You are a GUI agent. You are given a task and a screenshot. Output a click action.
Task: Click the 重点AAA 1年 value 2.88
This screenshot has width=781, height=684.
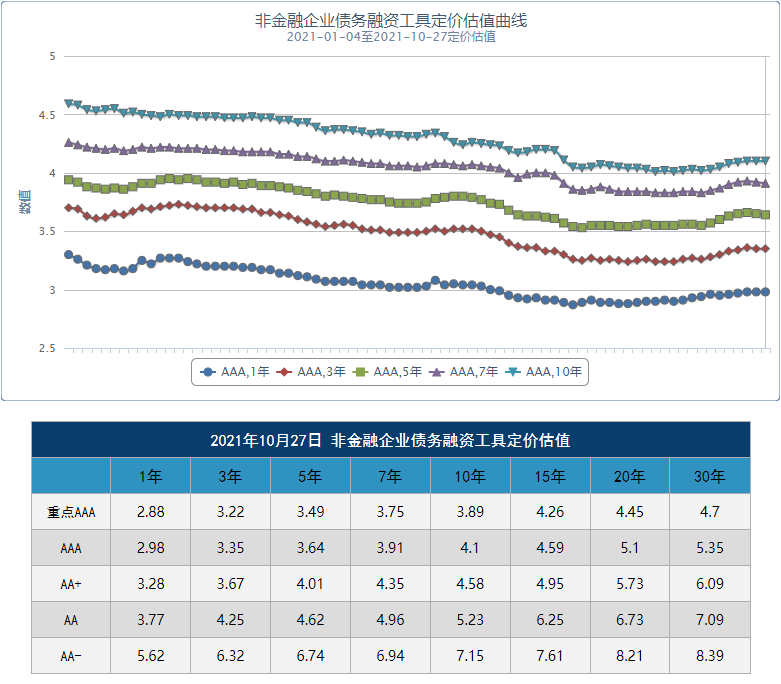[x=150, y=512]
